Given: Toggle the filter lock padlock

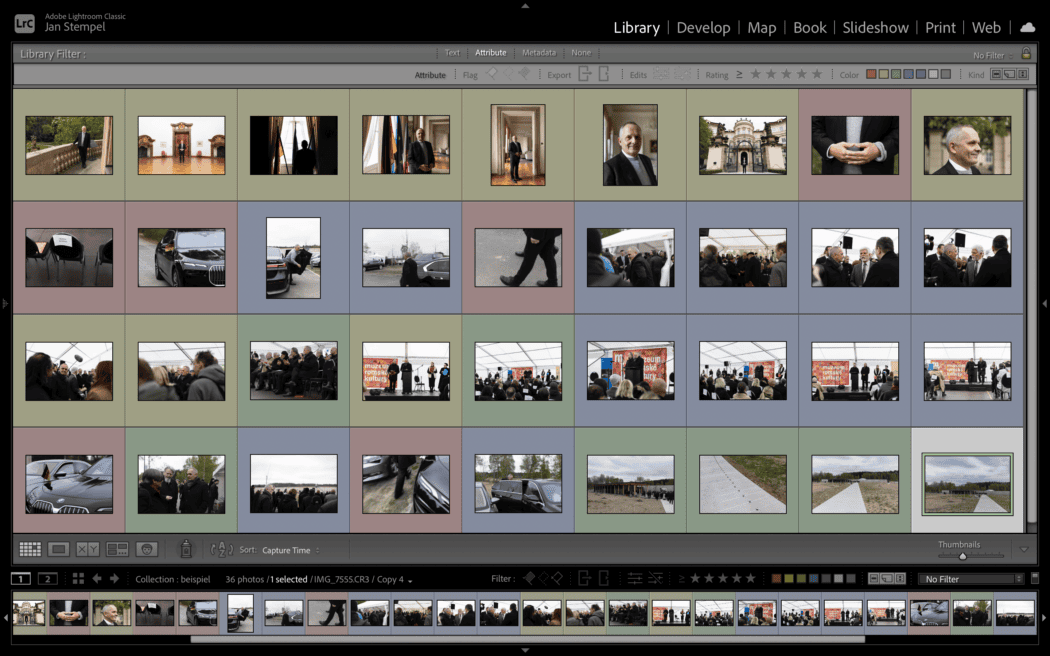Looking at the screenshot, I should pos(1025,54).
